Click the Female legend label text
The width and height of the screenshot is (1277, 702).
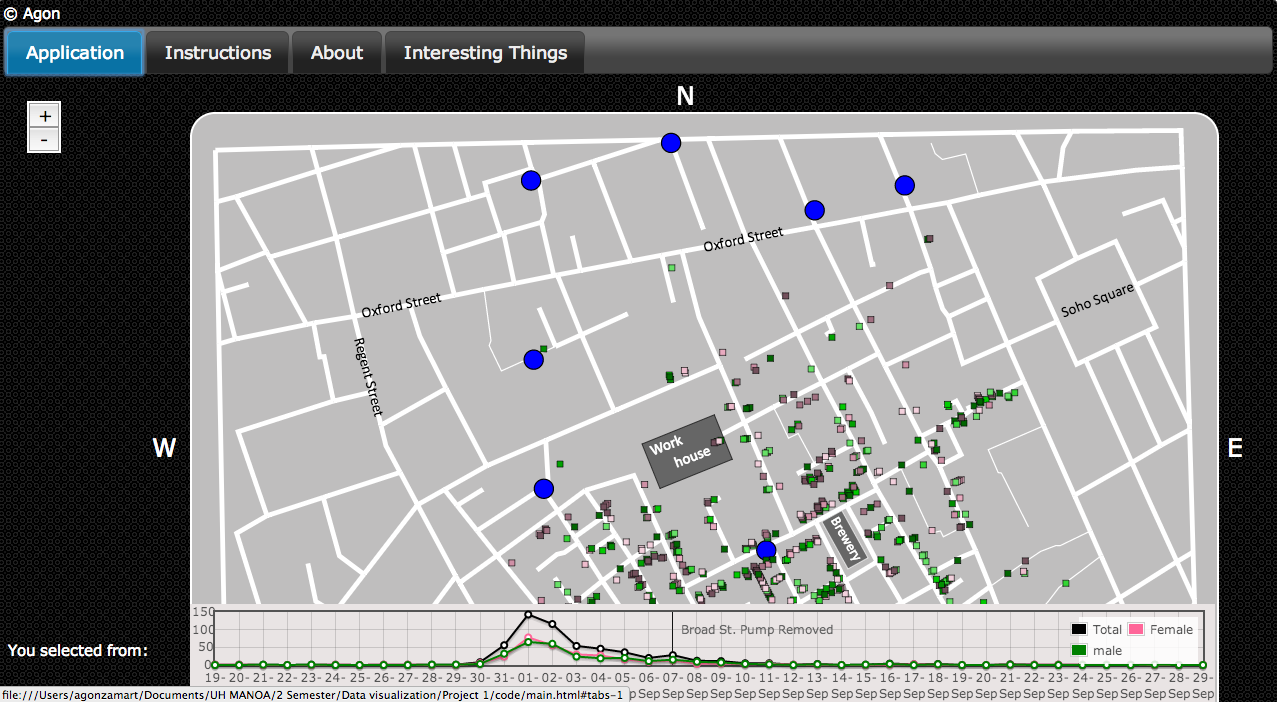click(x=1172, y=630)
